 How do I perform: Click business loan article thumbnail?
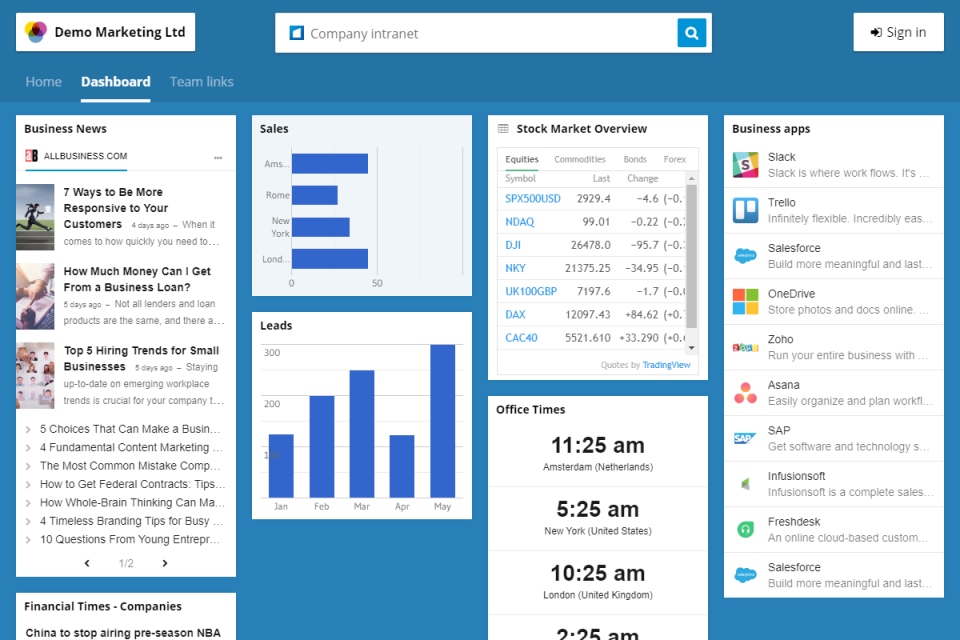point(35,296)
